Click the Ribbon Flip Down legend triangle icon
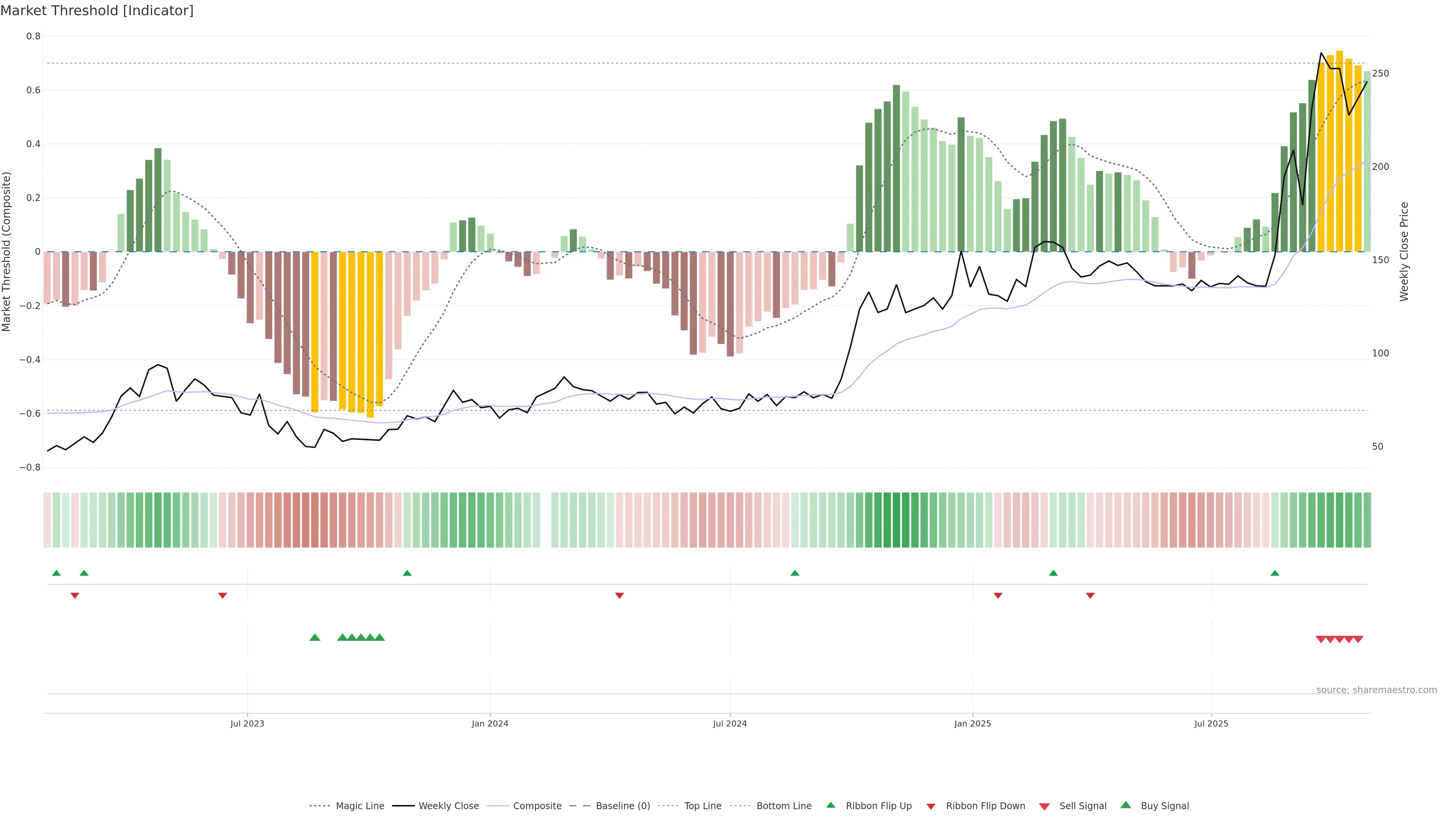This screenshot has height=819, width=1456. click(931, 806)
